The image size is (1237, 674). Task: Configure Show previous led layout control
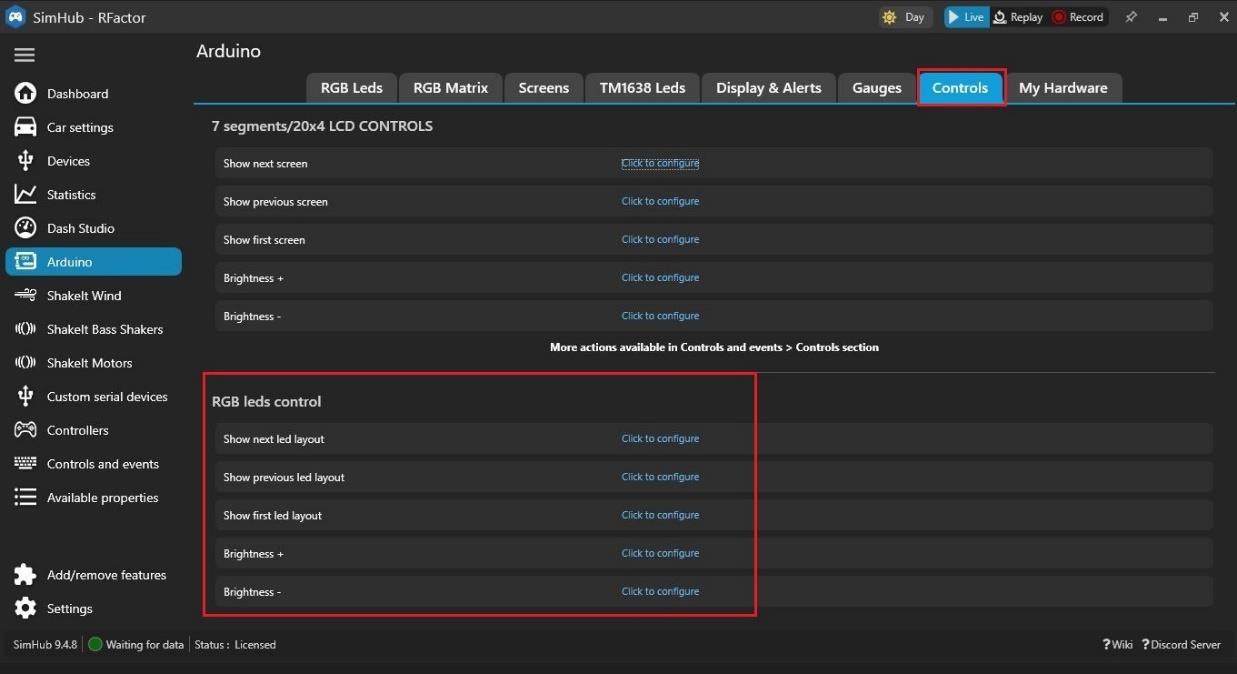click(x=660, y=477)
